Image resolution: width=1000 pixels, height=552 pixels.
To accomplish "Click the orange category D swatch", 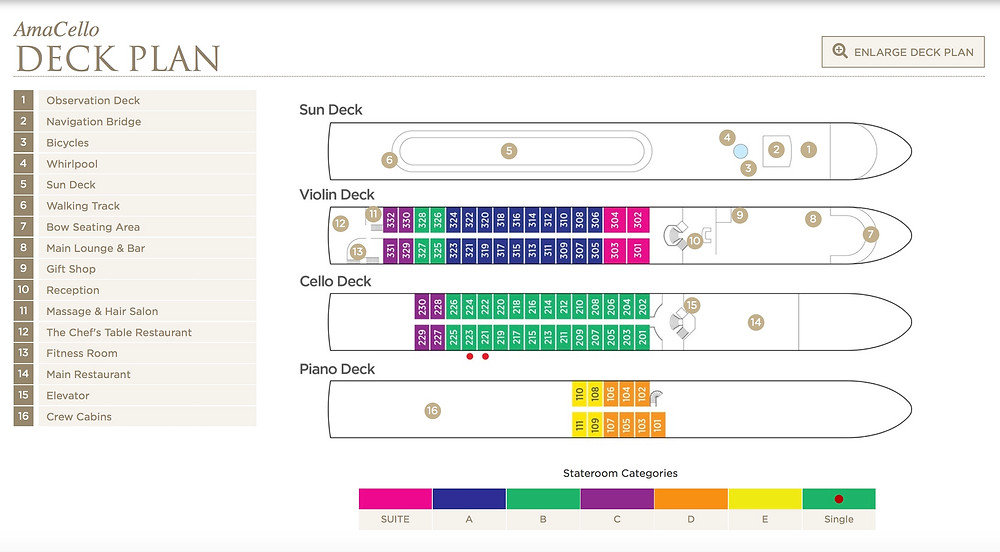I will coord(691,498).
